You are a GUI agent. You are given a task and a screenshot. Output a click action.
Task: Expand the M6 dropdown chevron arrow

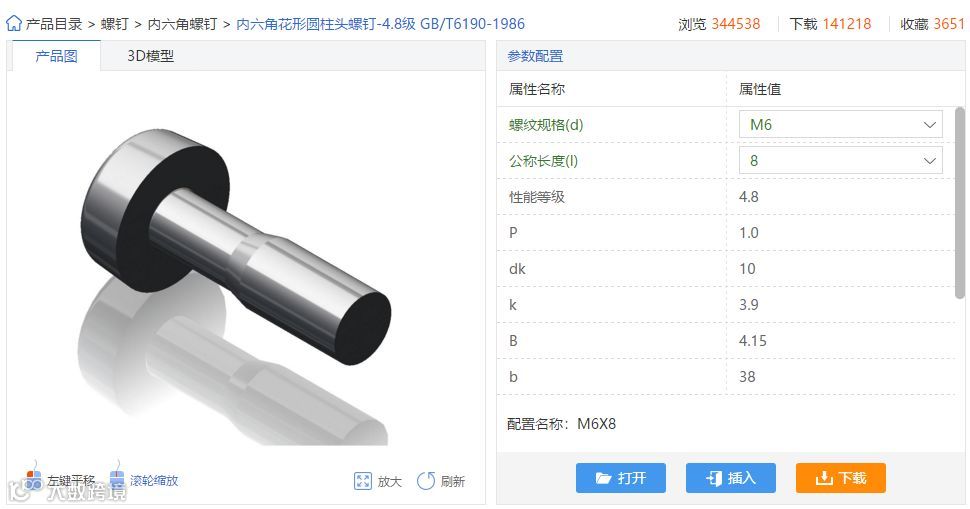pyautogui.click(x=929, y=125)
